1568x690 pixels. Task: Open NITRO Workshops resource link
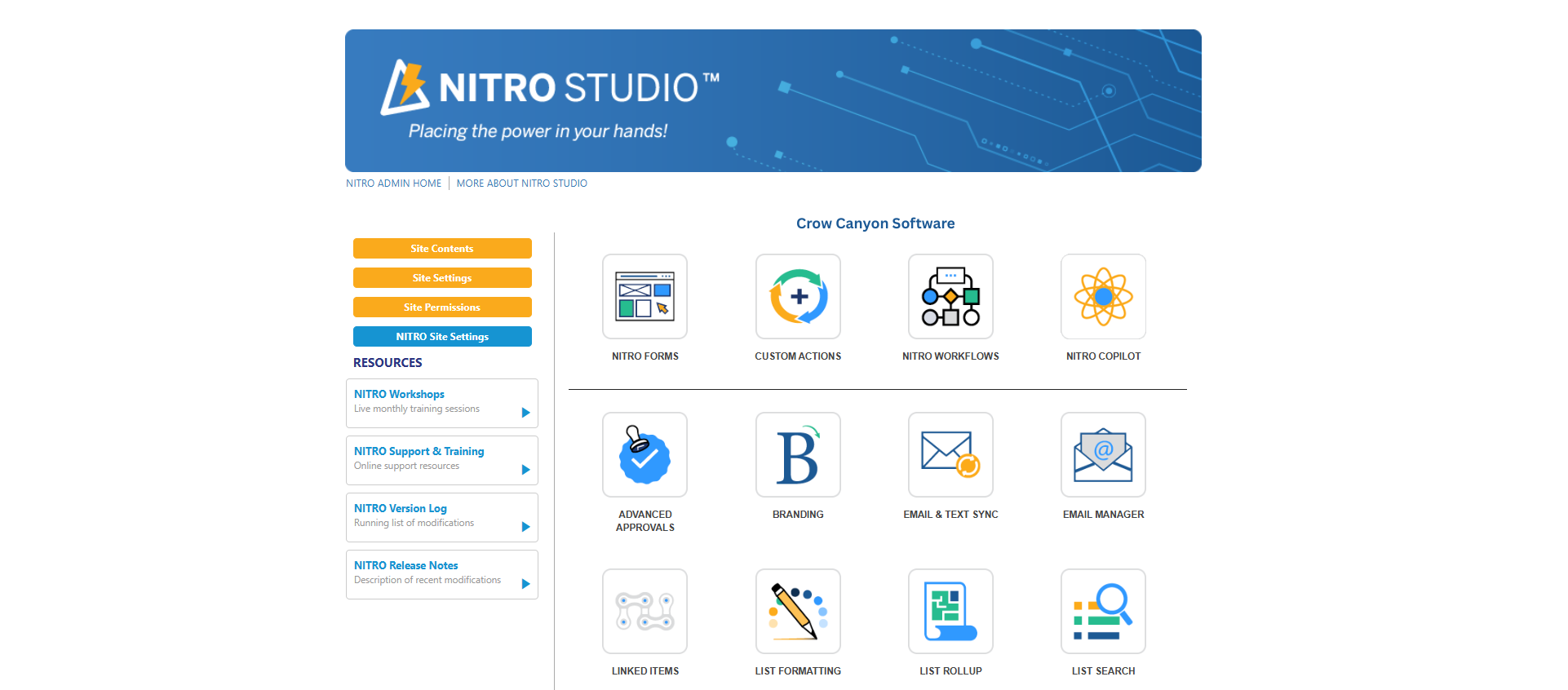coord(399,394)
